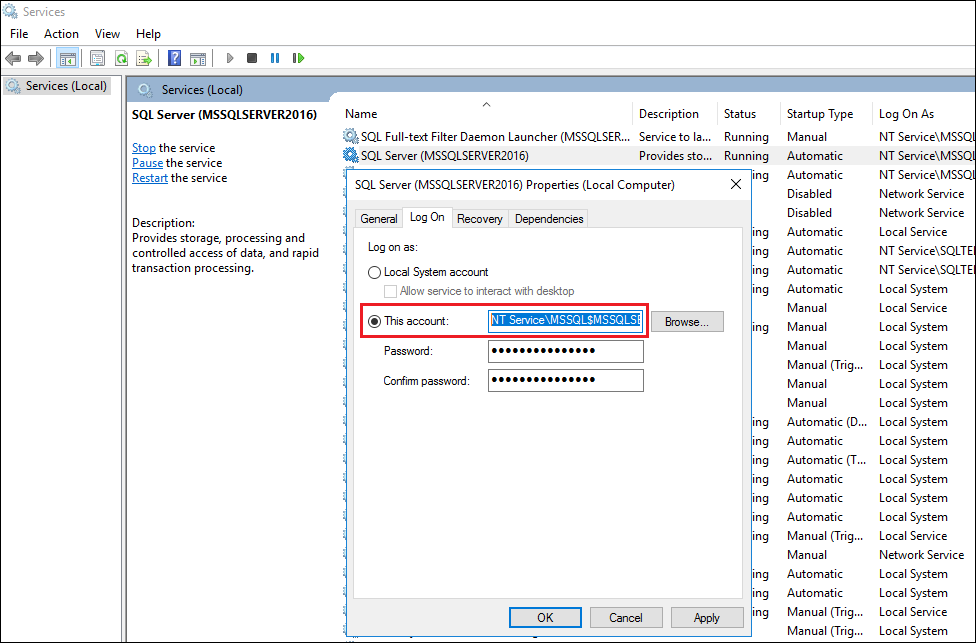Image resolution: width=976 pixels, height=643 pixels.
Task: Click the Restart the service link
Action: (x=149, y=178)
